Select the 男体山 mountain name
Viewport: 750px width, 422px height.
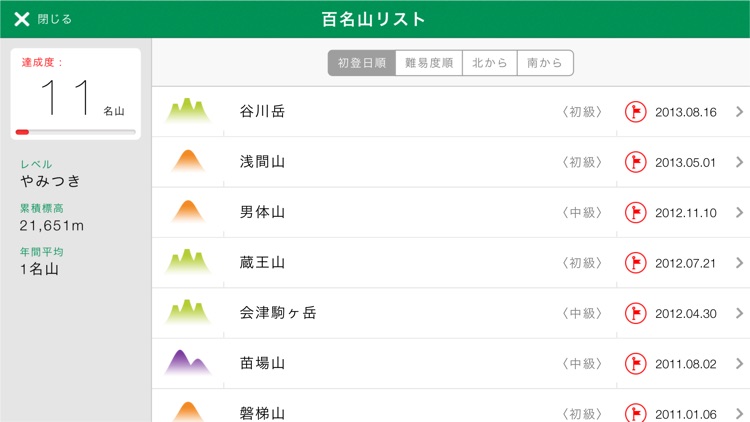(262, 212)
